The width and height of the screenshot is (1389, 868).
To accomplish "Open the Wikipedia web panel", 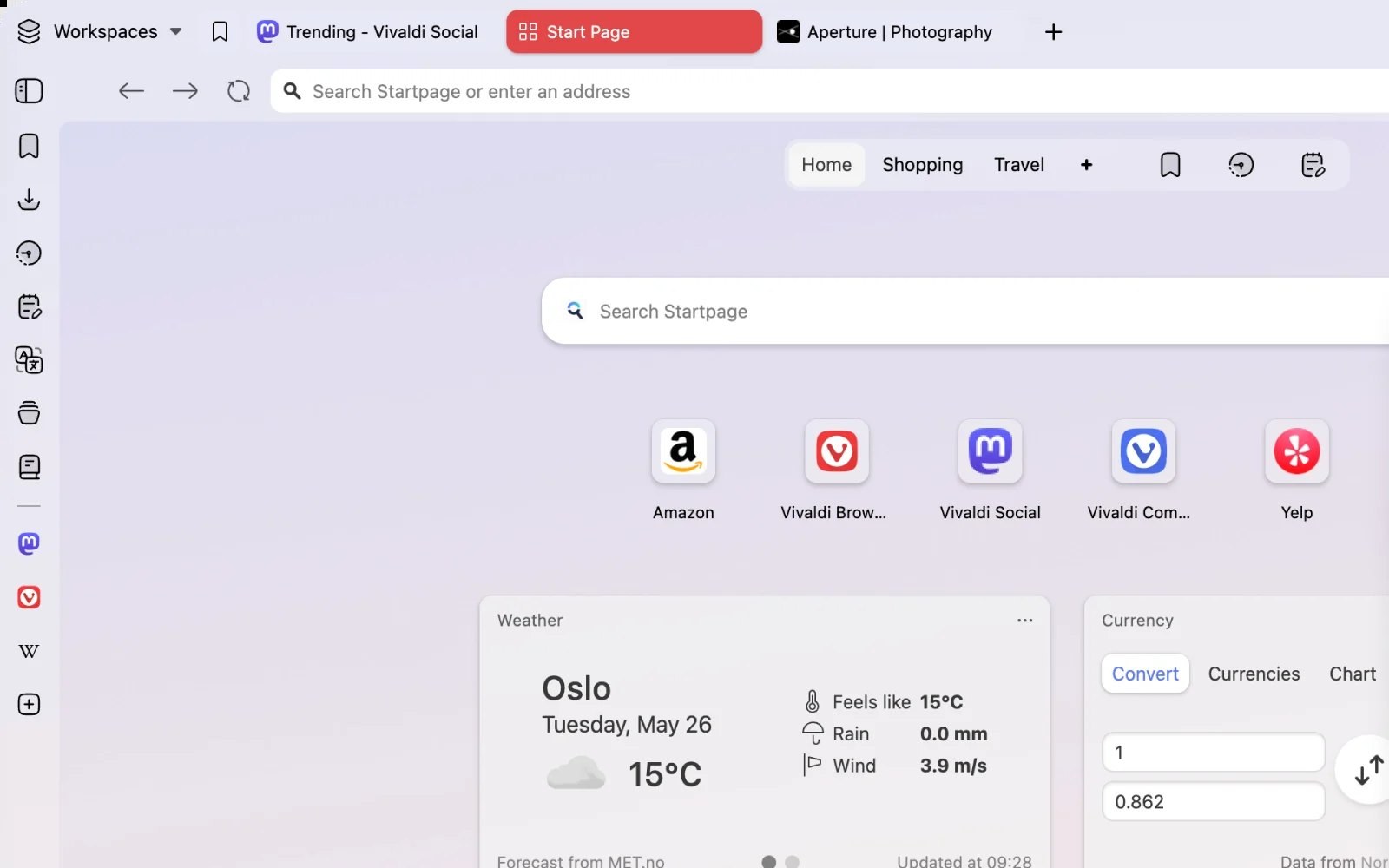I will tap(29, 651).
